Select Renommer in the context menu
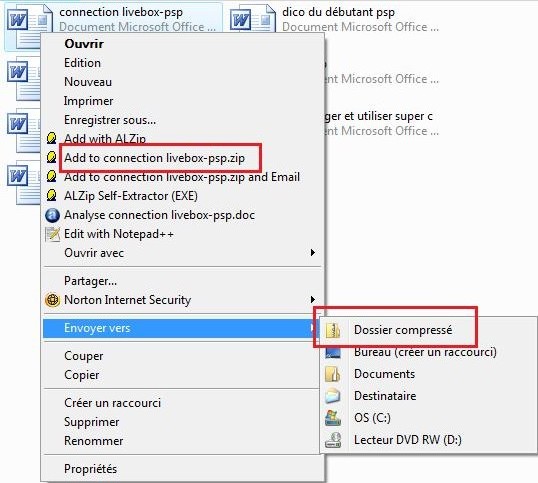Viewport: 538px width, 483px height. point(94,441)
